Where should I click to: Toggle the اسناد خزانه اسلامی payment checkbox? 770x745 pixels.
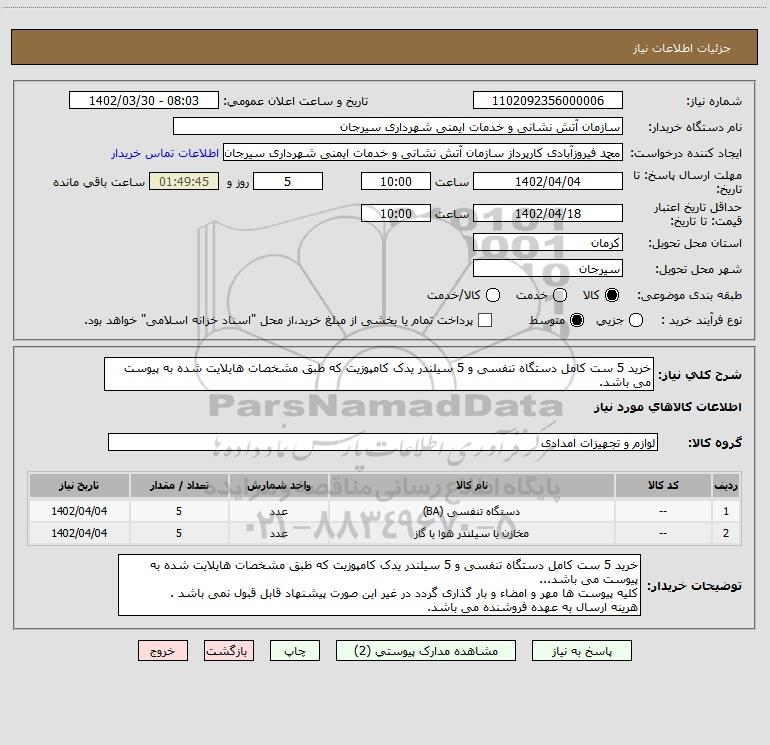pos(485,320)
